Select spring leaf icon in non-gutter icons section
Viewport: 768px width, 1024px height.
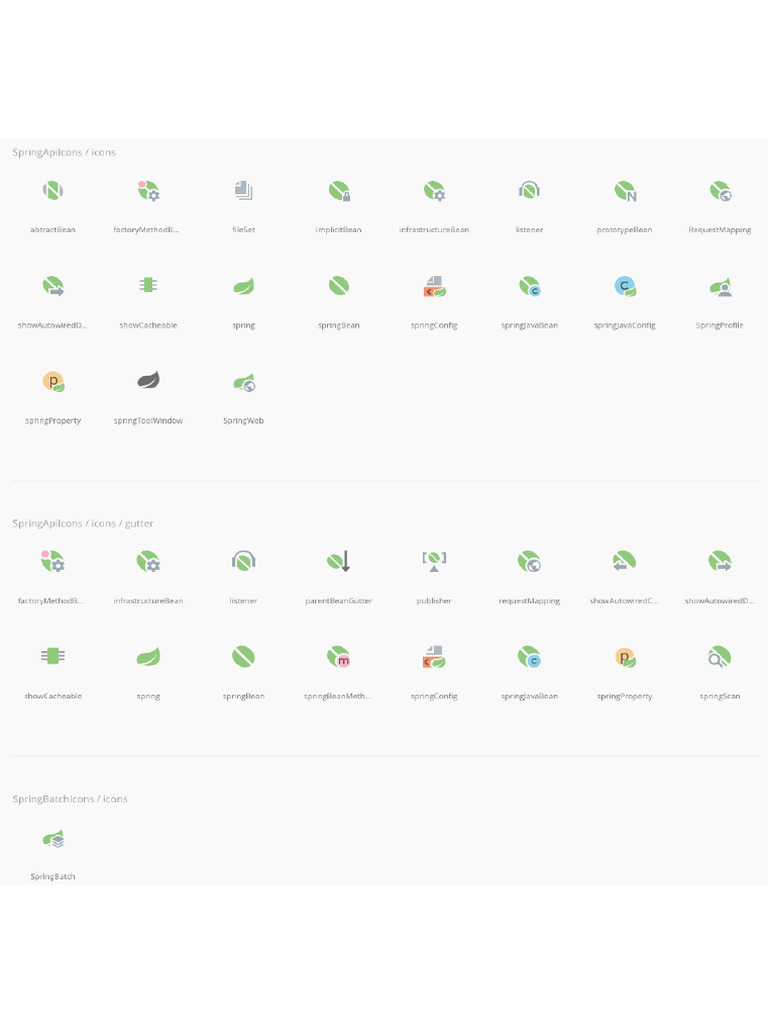[244, 286]
